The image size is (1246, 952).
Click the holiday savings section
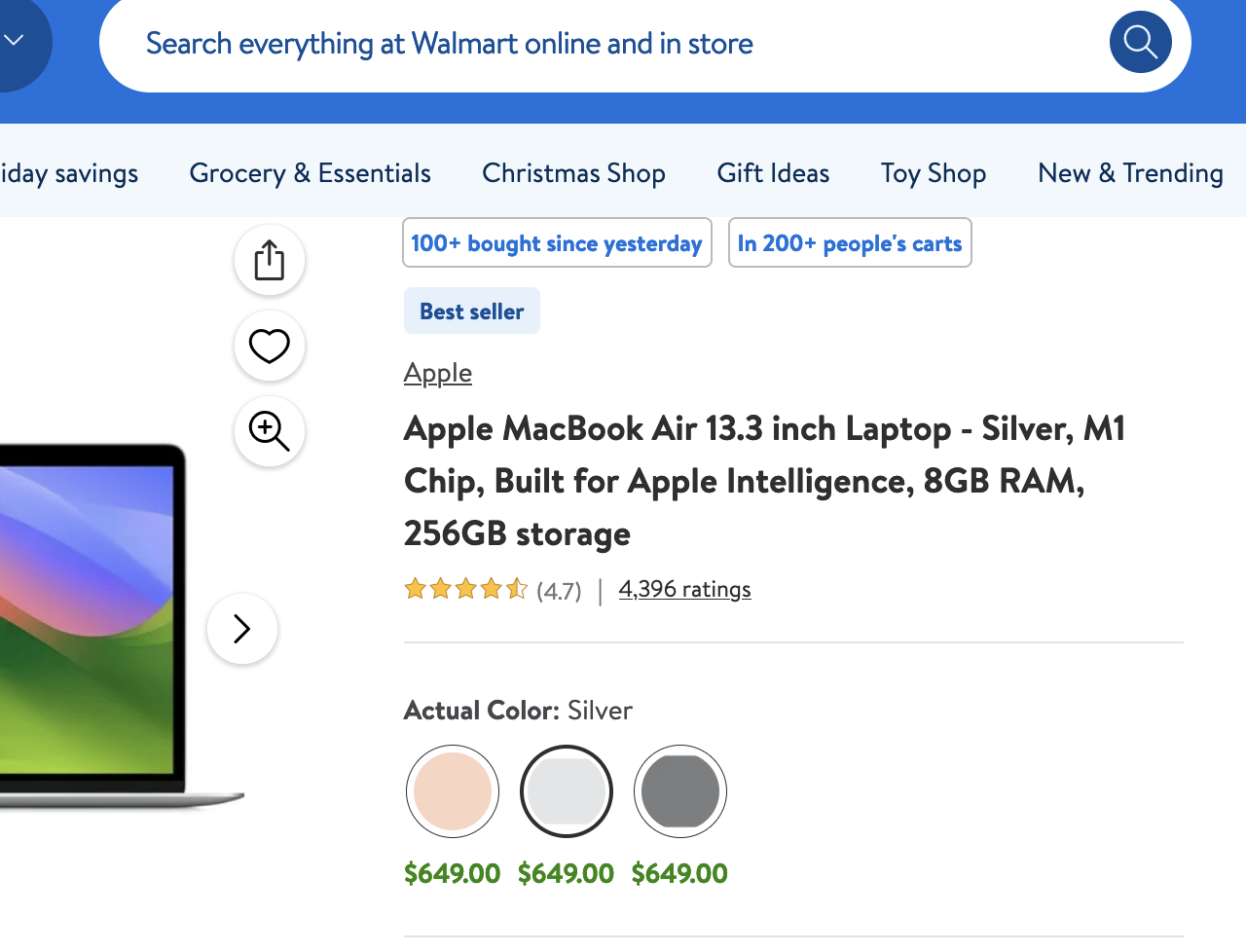point(68,173)
